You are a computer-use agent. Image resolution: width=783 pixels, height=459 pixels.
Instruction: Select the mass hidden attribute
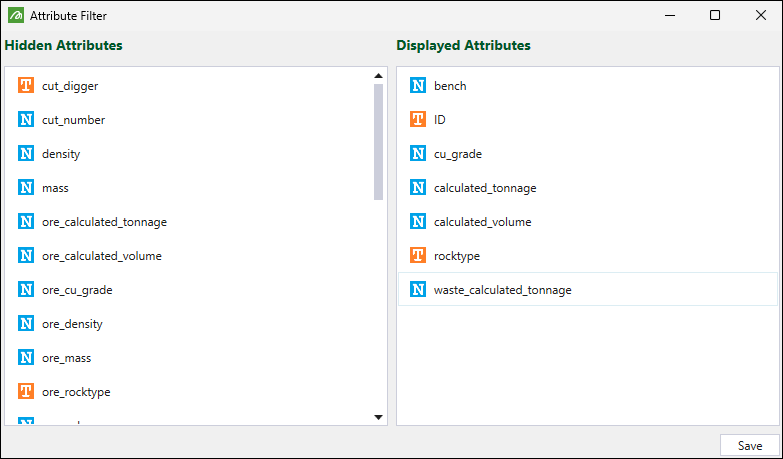(x=55, y=188)
